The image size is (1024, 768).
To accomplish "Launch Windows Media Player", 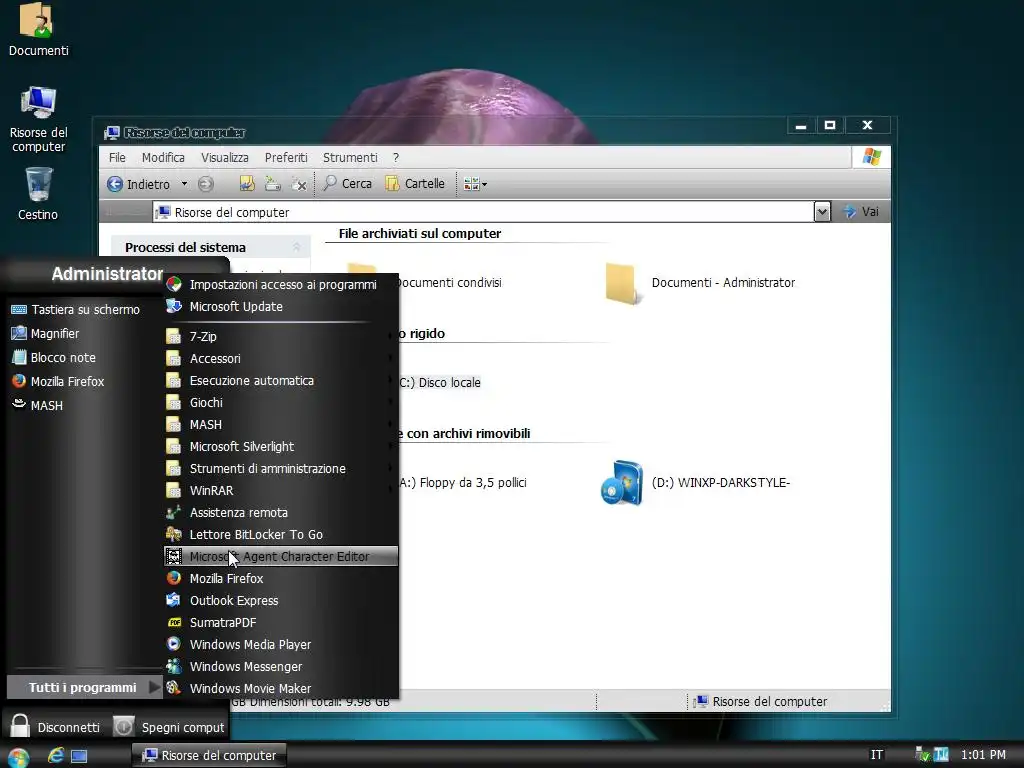I will [x=280, y=645].
